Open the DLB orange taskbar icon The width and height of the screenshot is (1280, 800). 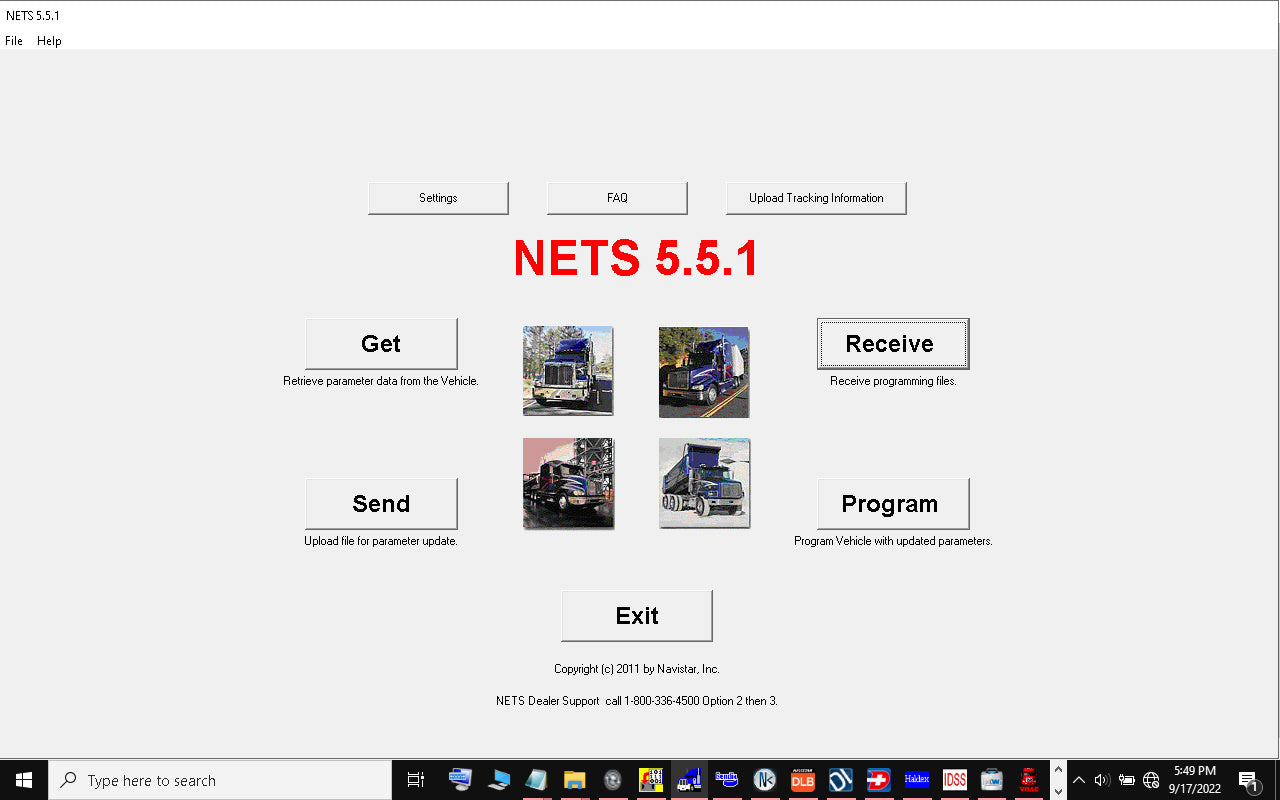(803, 780)
